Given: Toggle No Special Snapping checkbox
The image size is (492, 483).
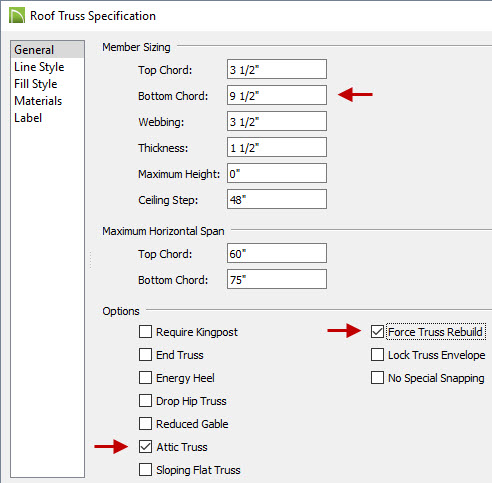Looking at the screenshot, I should tap(377, 378).
